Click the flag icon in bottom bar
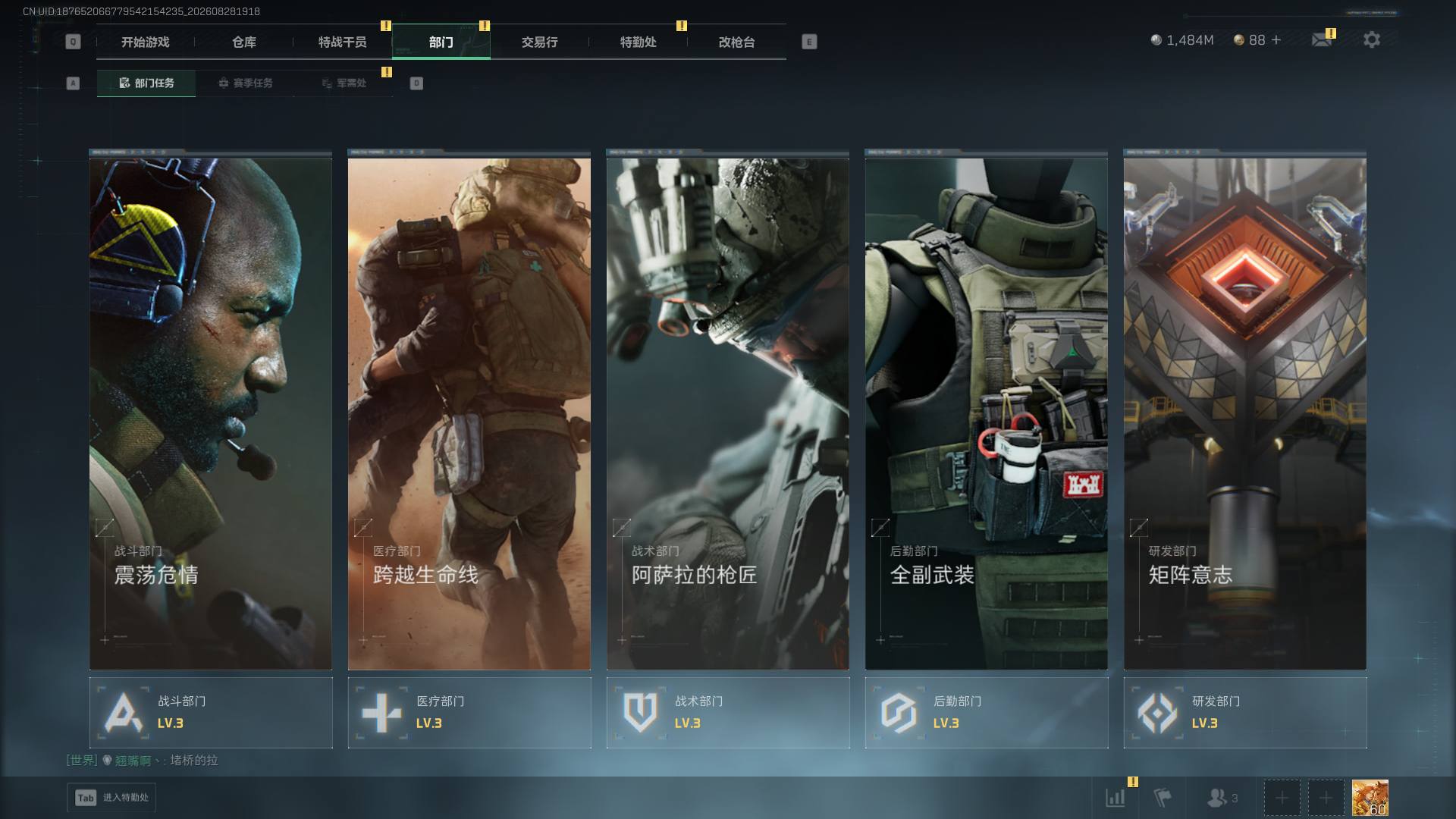This screenshot has width=1456, height=819. pyautogui.click(x=1163, y=798)
